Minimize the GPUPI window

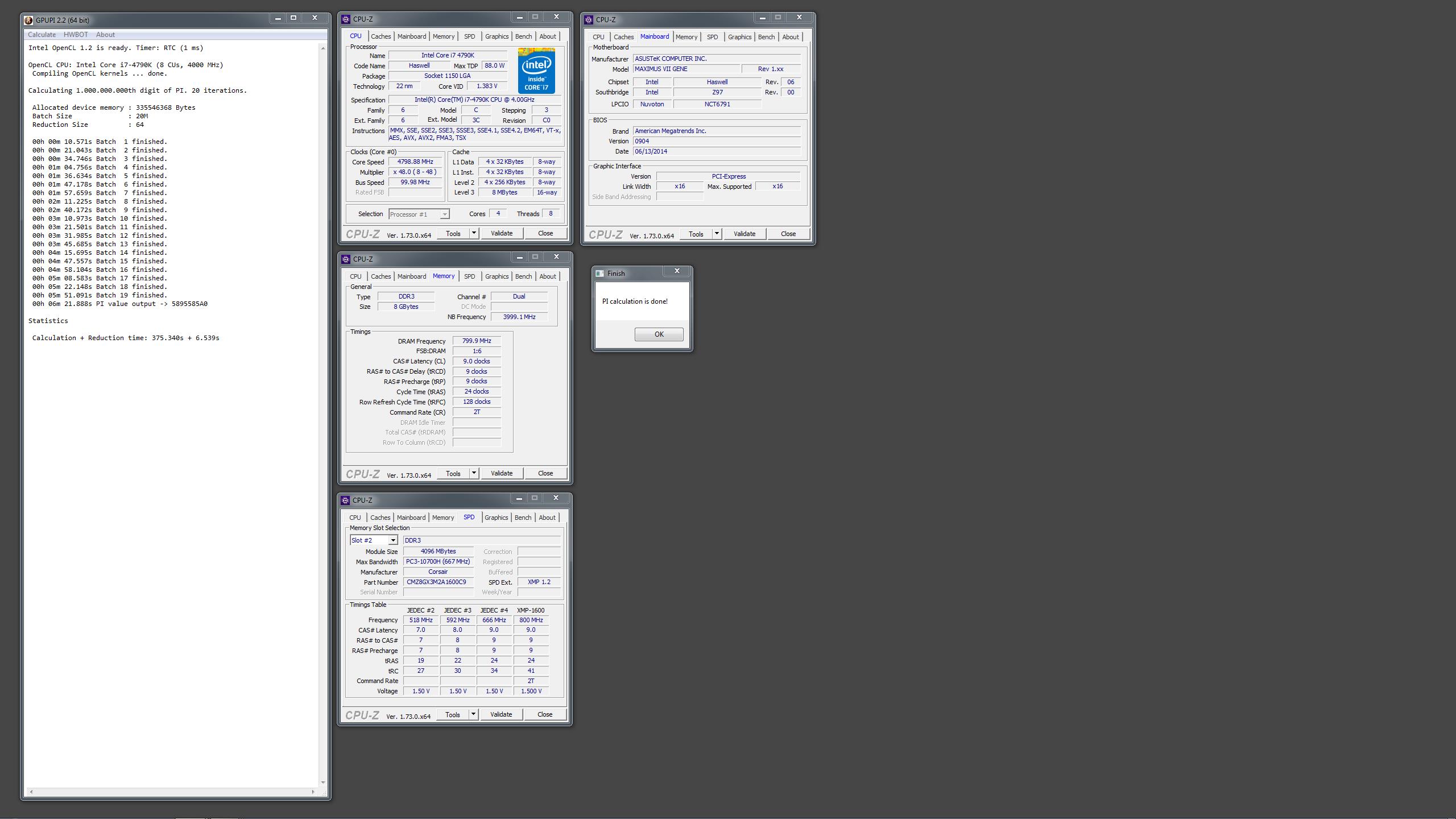click(278, 18)
